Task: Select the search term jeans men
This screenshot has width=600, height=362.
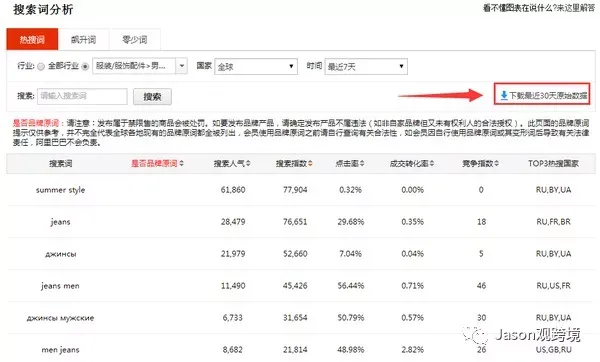Action: point(60,286)
